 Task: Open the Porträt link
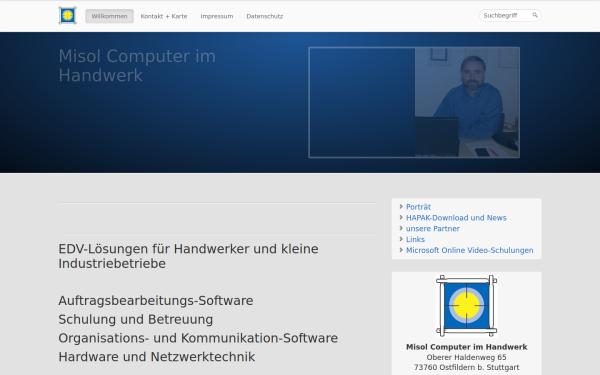418,207
